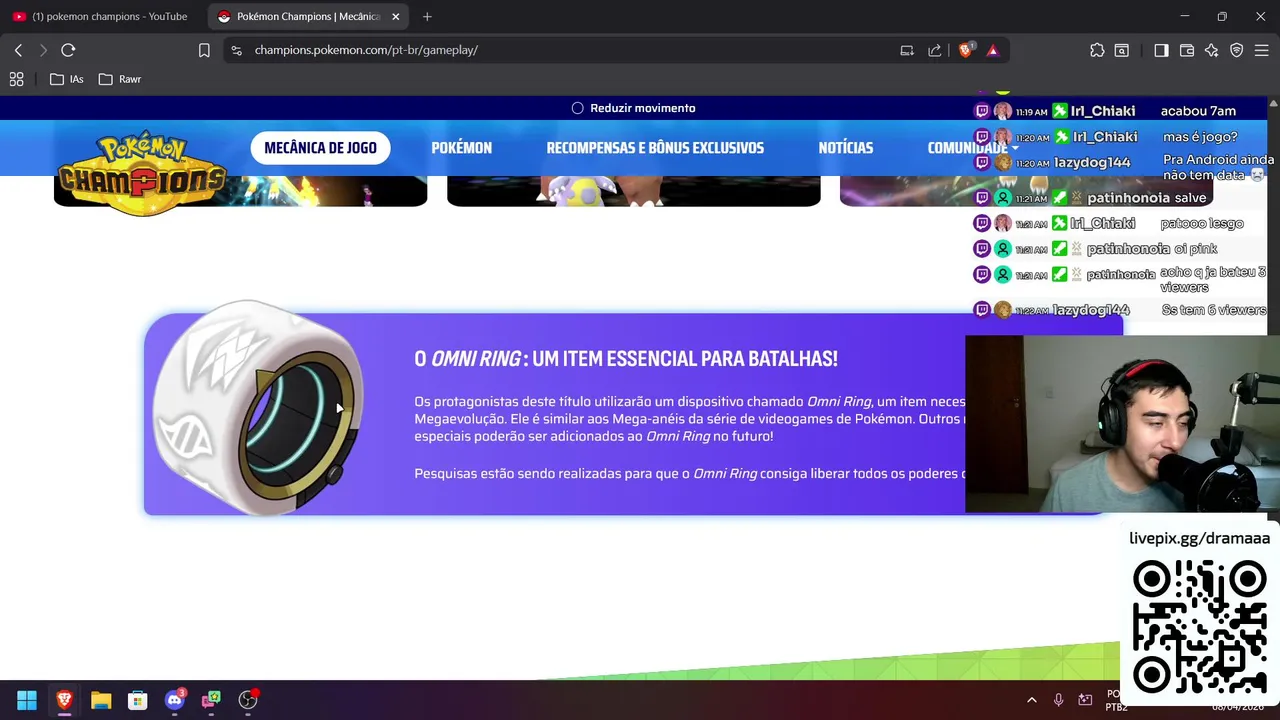Open Leo AI sparkle icon

click(x=1212, y=50)
